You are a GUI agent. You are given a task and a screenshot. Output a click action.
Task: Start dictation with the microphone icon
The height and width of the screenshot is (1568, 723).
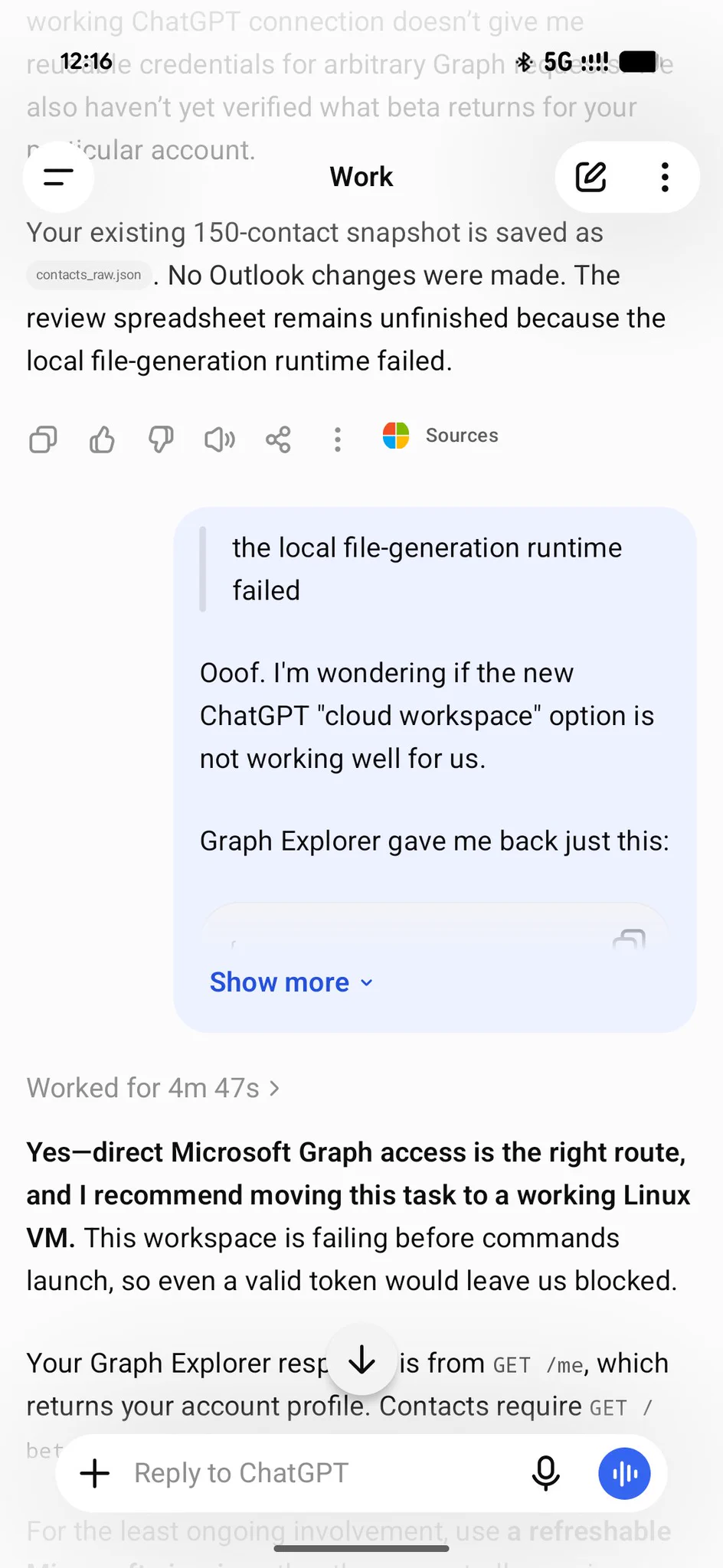pos(545,1473)
